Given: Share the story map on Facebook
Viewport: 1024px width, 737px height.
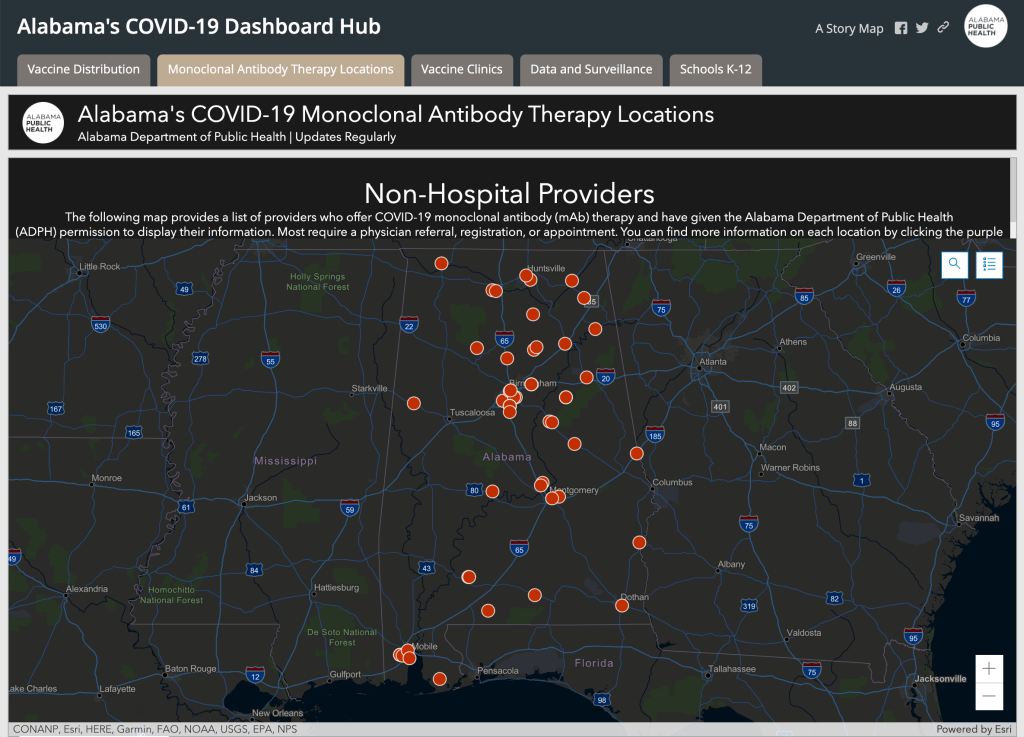Looking at the screenshot, I should (x=901, y=28).
